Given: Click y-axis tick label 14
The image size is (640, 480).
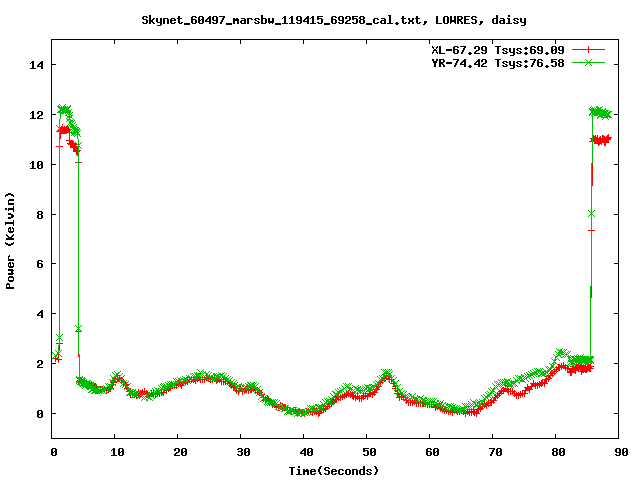Looking at the screenshot, I should click(x=36, y=65).
